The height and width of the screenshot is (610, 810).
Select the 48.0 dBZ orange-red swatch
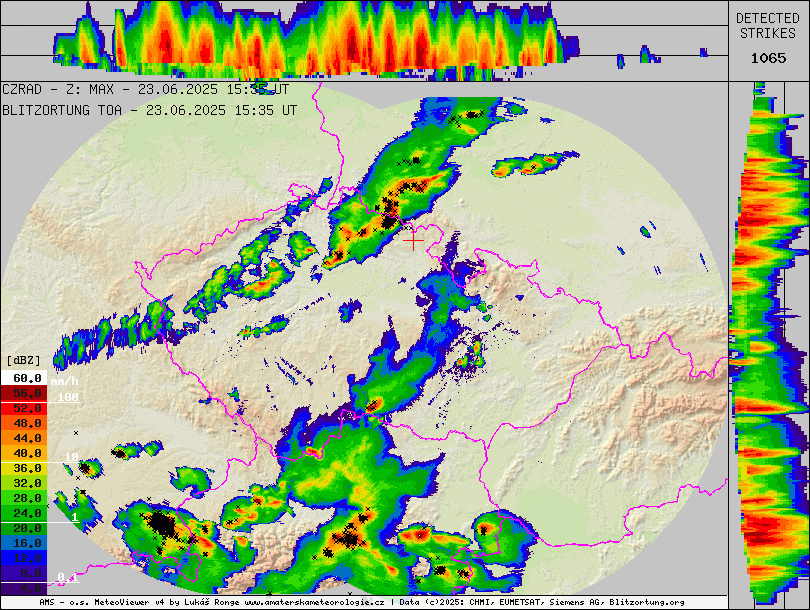pos(24,423)
